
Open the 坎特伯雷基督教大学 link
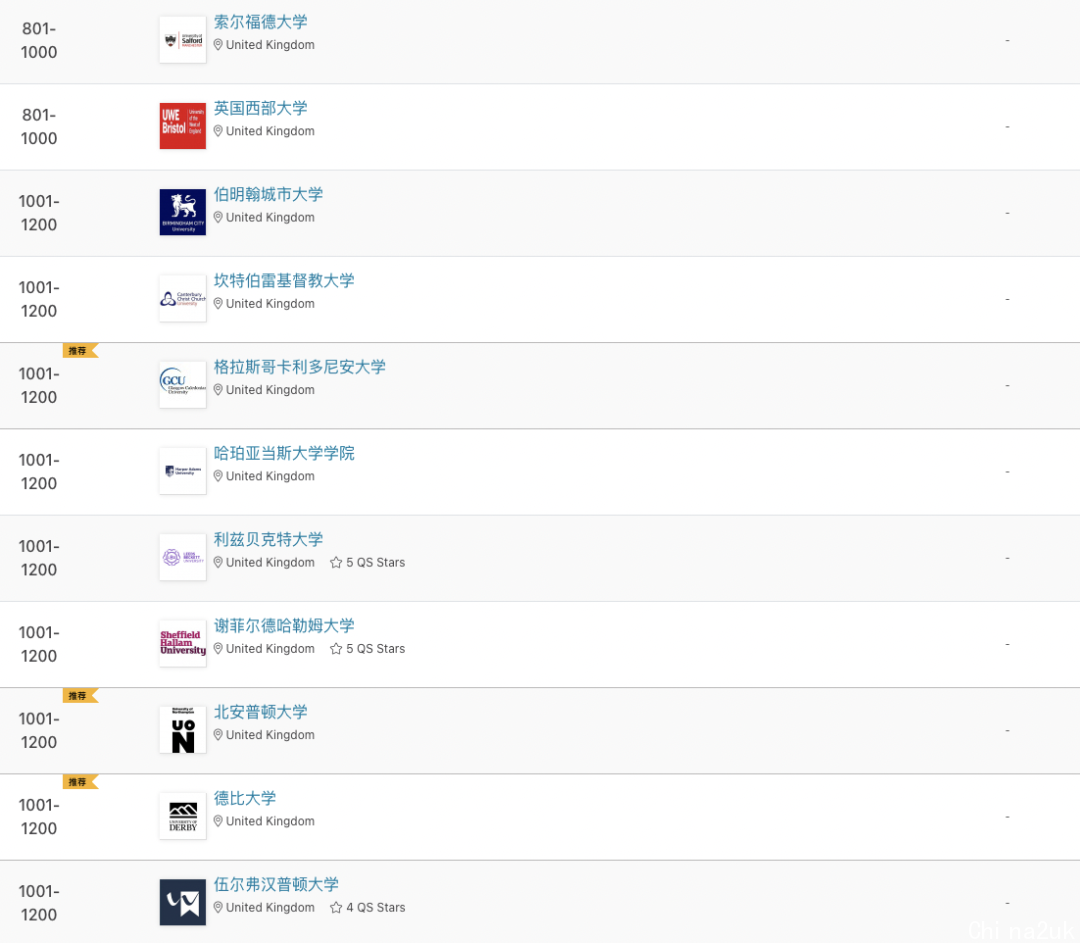pos(284,280)
